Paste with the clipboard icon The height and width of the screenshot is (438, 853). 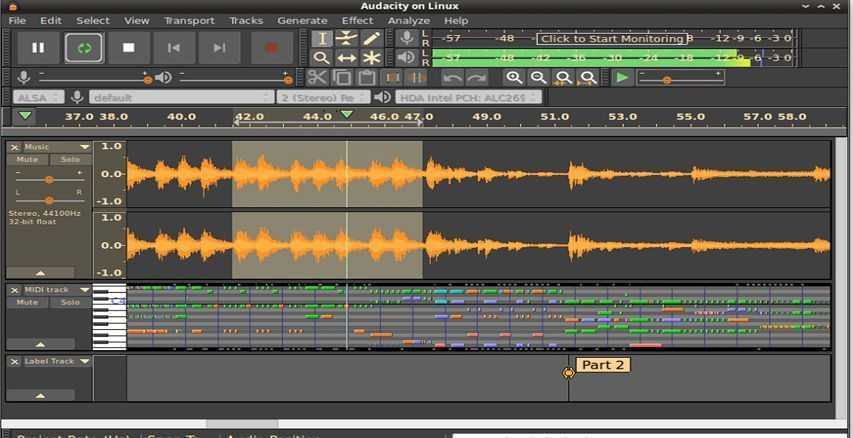367,78
